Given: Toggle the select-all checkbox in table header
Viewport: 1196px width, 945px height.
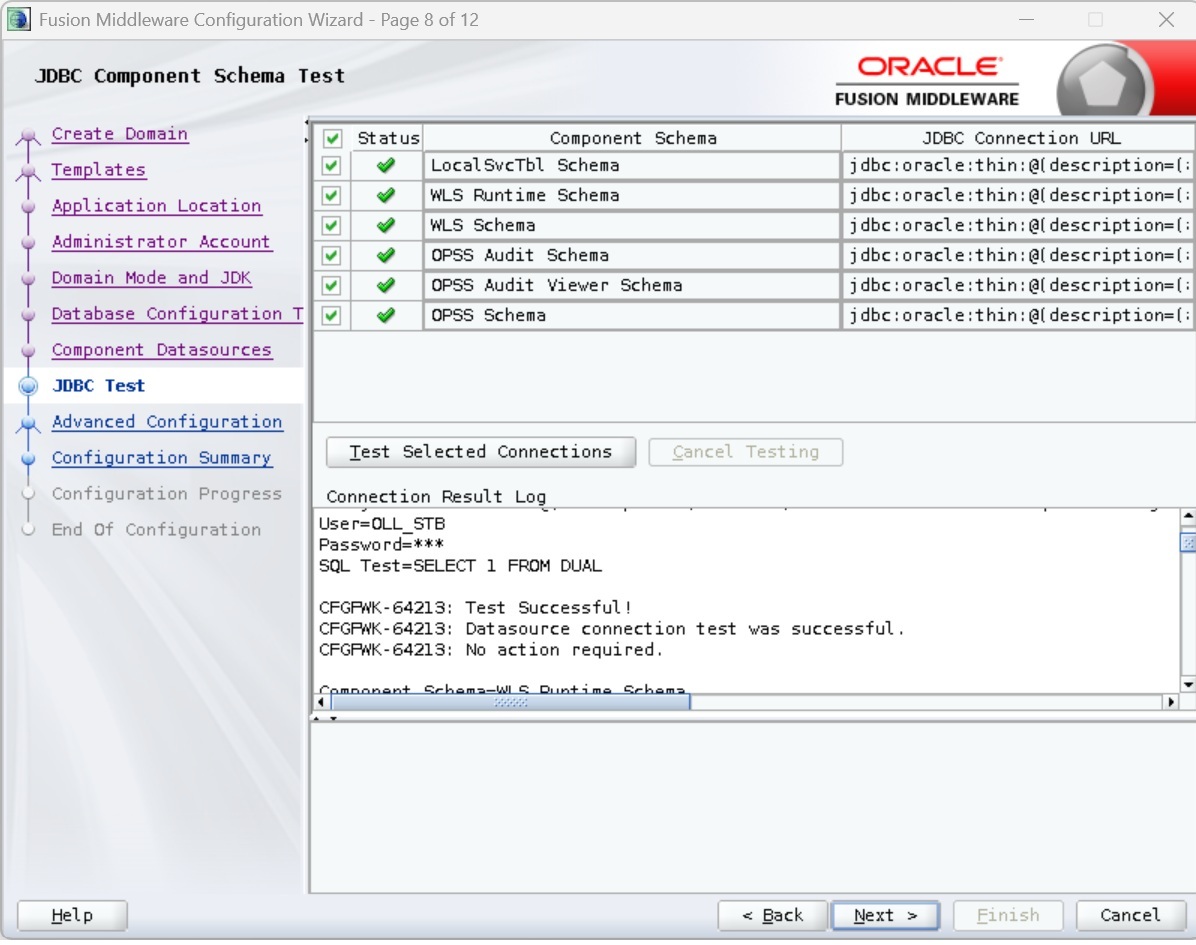Looking at the screenshot, I should [x=332, y=138].
